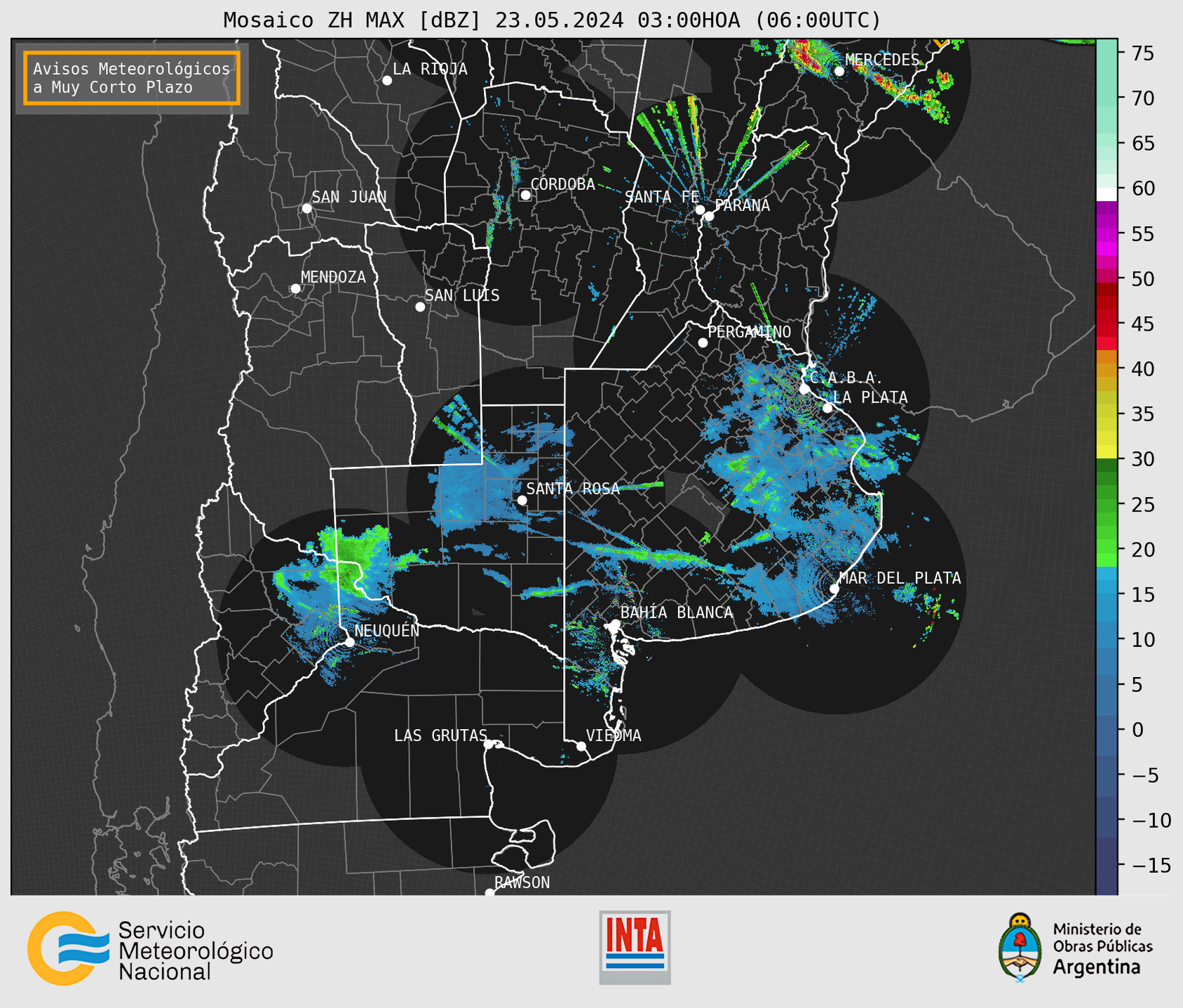
Task: Click the PERGAMINO label text
Action: pos(750,332)
